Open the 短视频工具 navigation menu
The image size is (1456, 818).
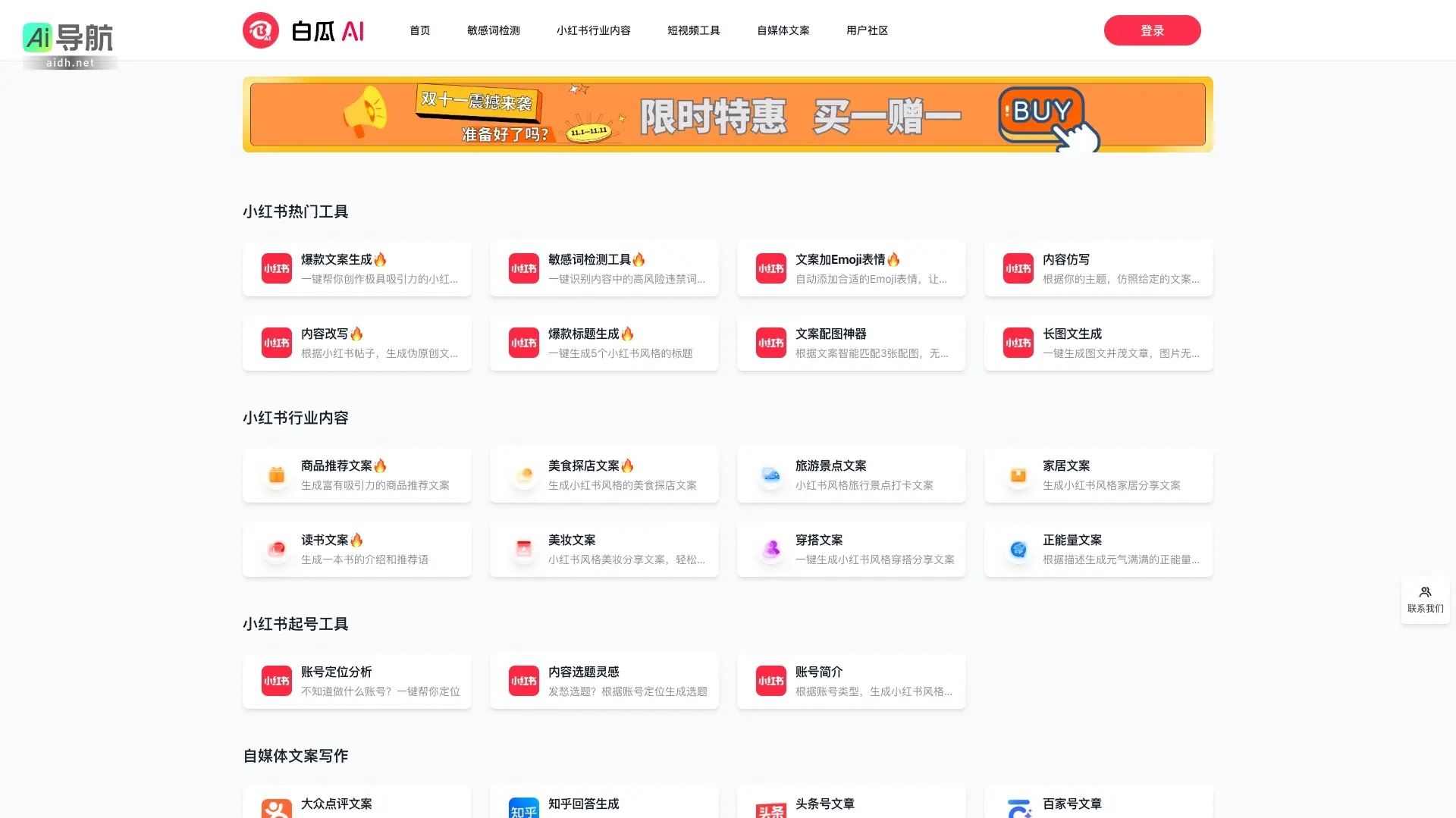[x=693, y=30]
